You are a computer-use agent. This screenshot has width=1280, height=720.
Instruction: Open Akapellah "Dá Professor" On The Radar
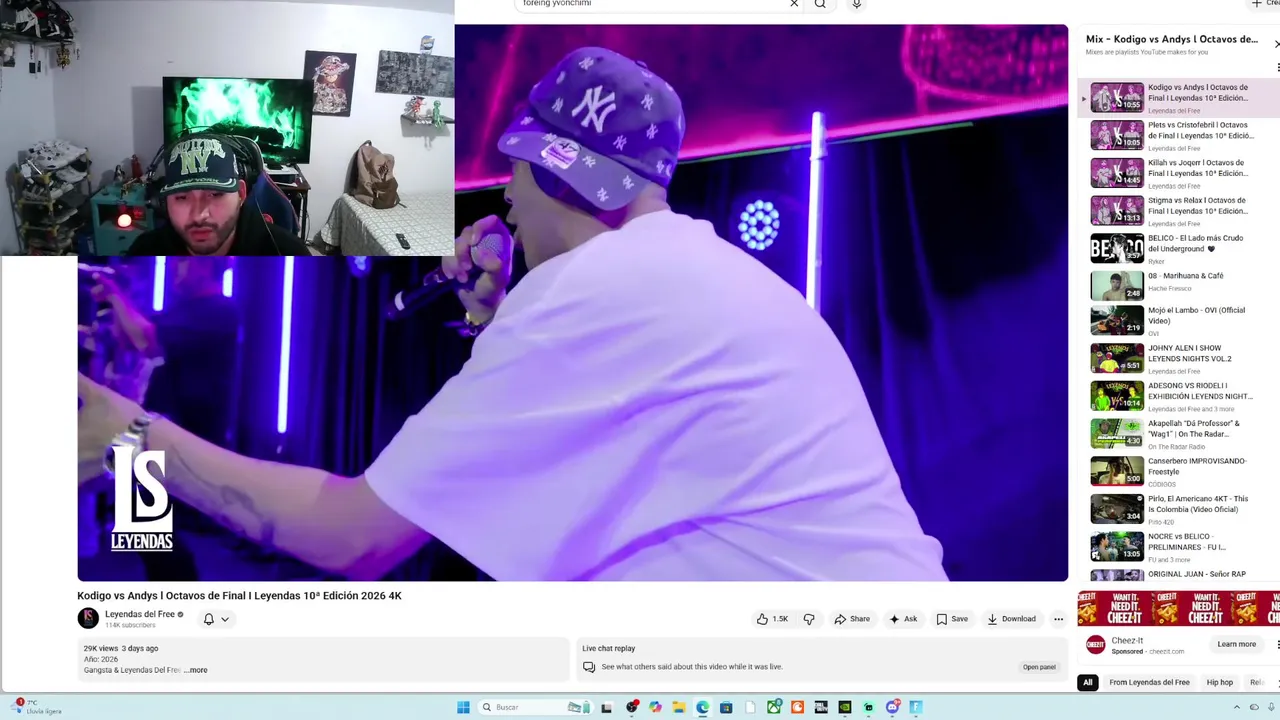[1171, 434]
